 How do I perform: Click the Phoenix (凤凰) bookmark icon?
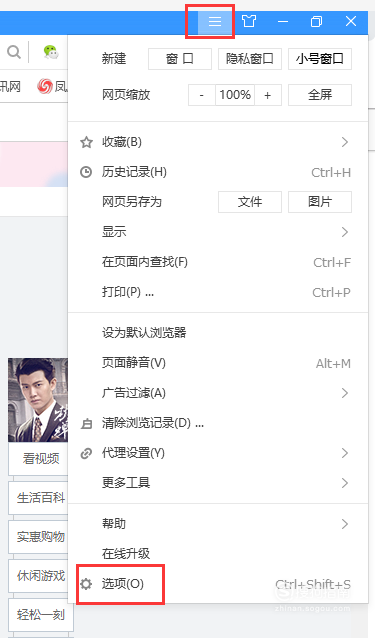[45, 86]
